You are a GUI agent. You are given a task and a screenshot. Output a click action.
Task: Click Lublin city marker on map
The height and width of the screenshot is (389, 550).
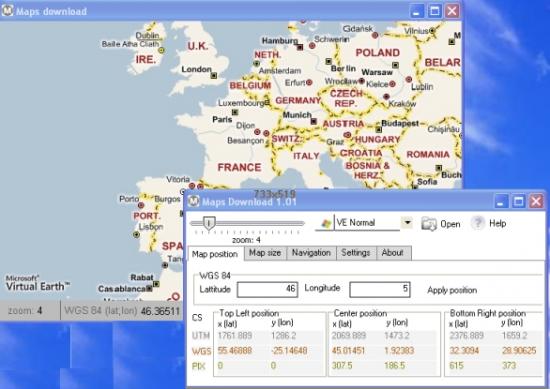click(409, 79)
